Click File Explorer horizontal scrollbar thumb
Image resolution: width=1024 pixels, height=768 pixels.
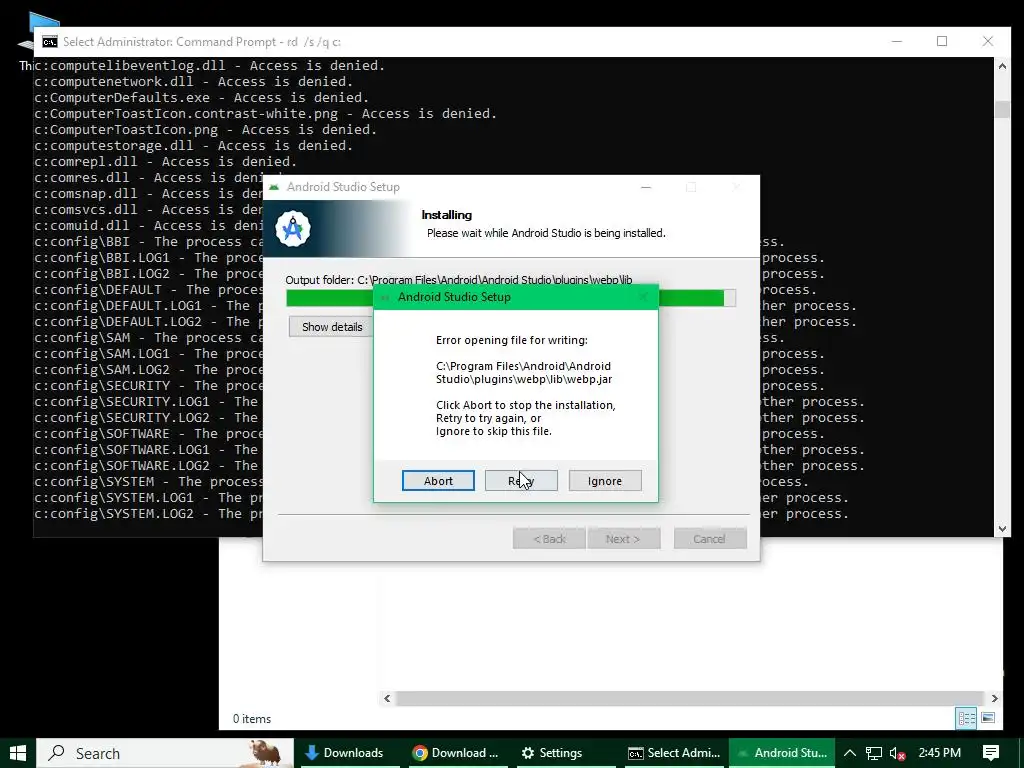click(690, 698)
